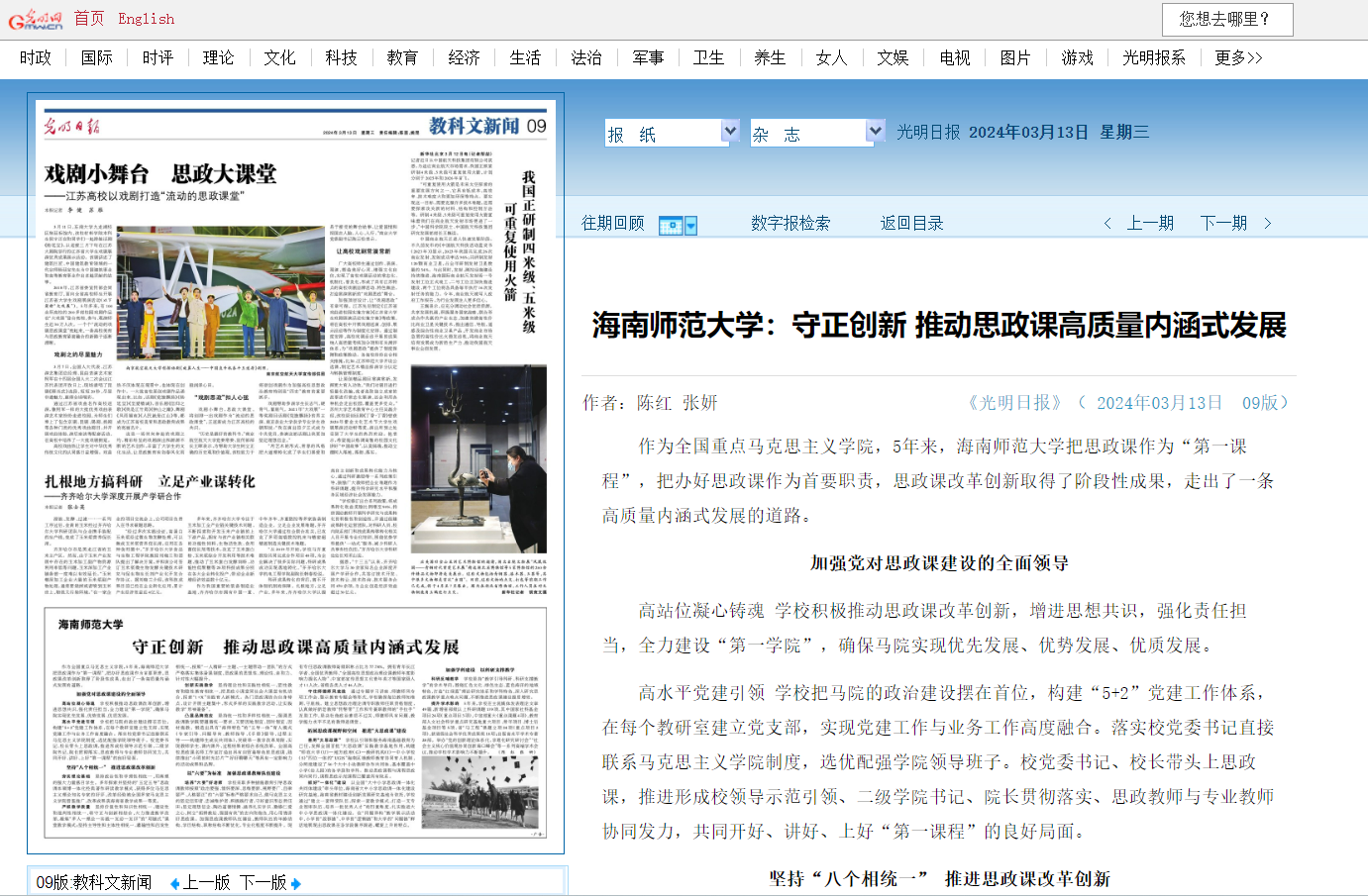Viewport: 1368px width, 896px height.
Task: Expand the 杂志 magazine dropdown
Action: tap(875, 131)
